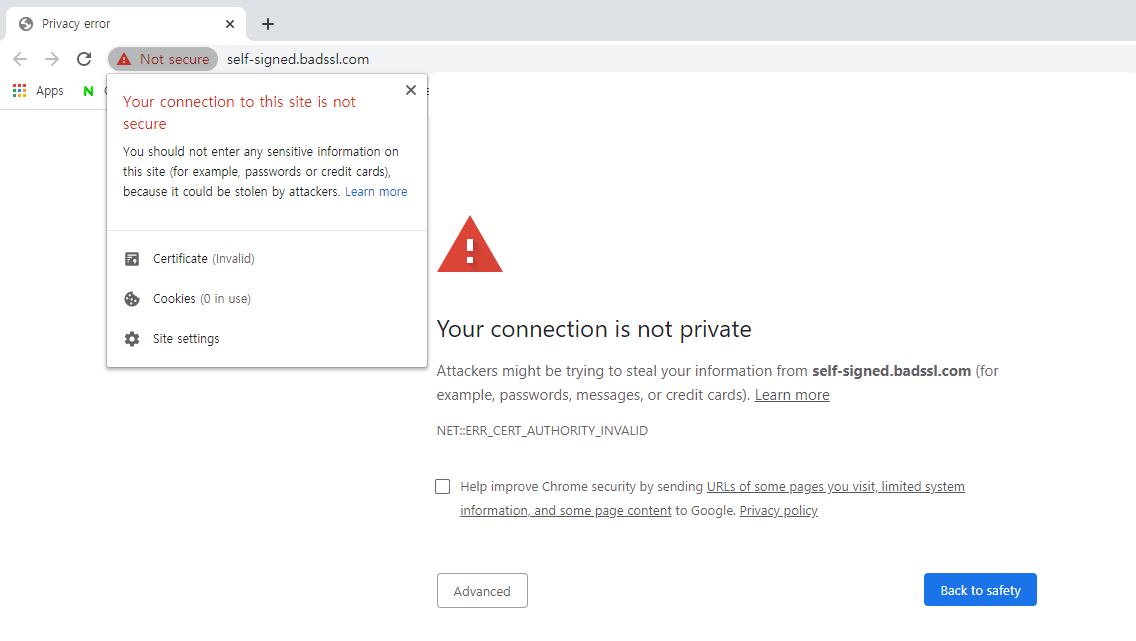Close the site info popup

[x=411, y=90]
